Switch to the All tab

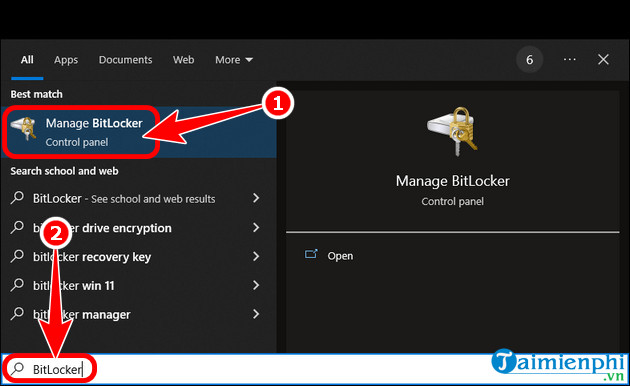[x=27, y=60]
